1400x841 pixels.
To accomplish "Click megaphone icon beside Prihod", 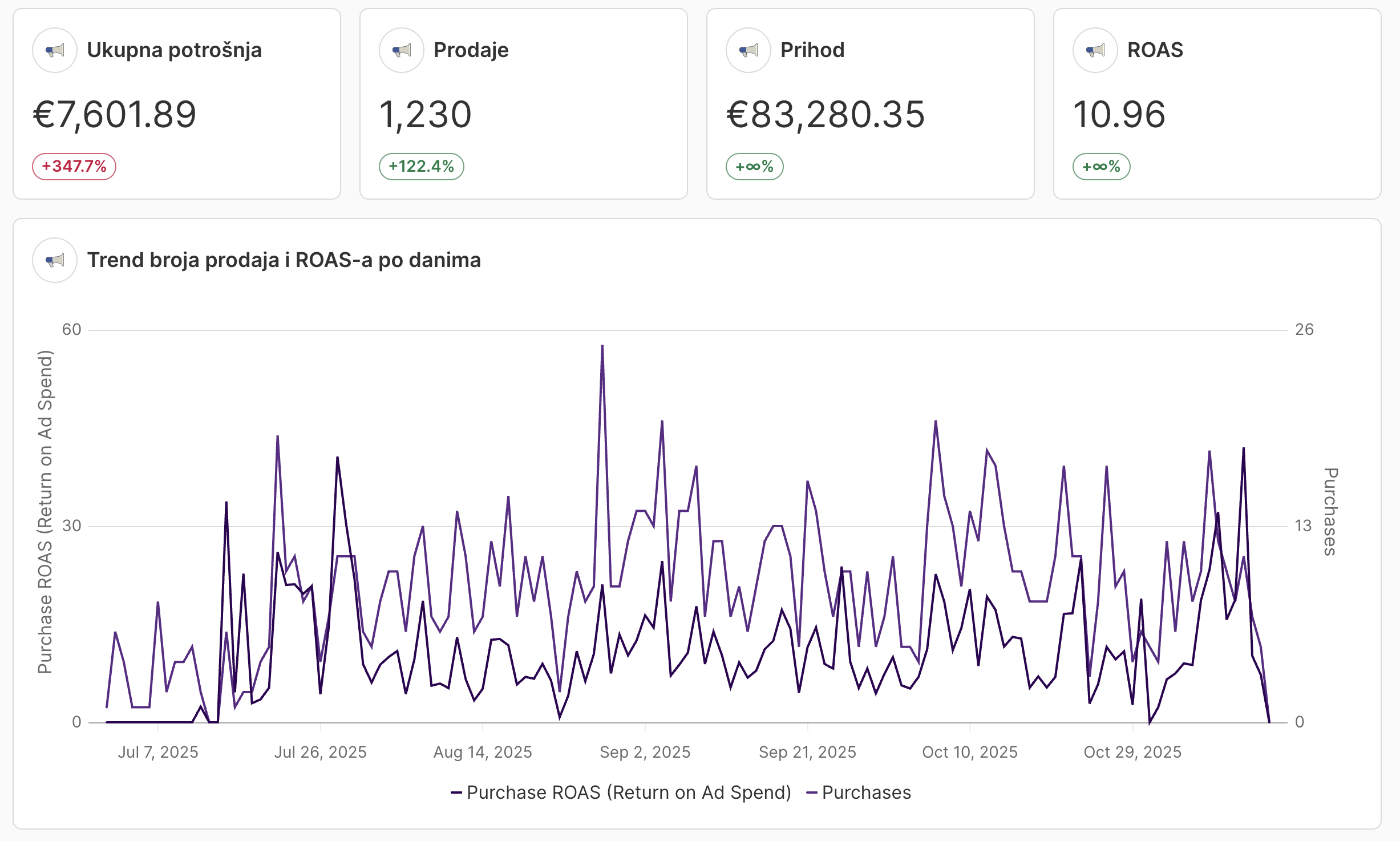I will tap(748, 50).
